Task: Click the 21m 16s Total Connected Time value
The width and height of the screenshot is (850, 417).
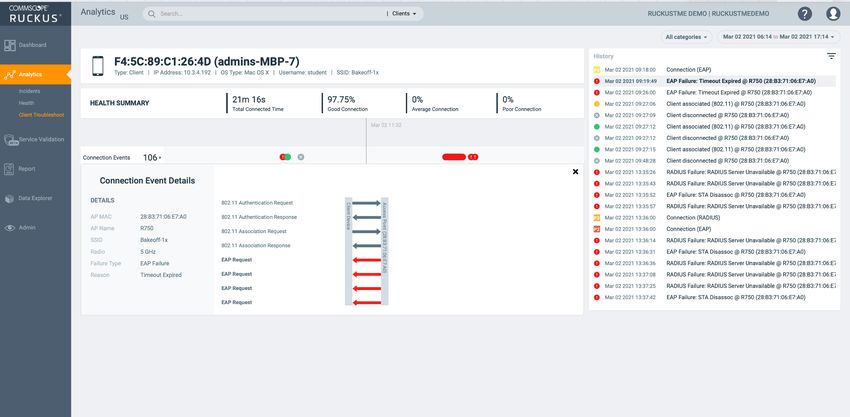Action: point(248,100)
